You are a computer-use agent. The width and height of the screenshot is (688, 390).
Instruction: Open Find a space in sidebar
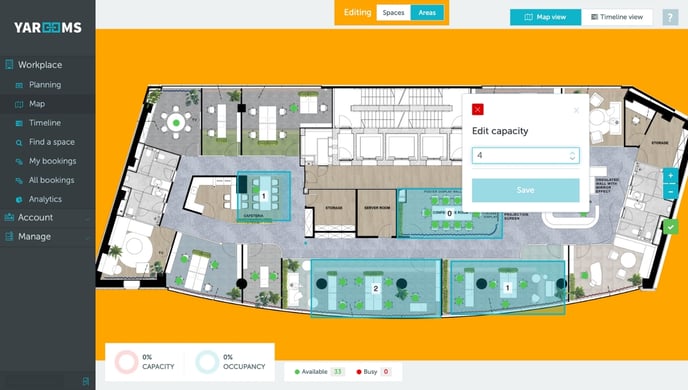pyautogui.click(x=51, y=142)
